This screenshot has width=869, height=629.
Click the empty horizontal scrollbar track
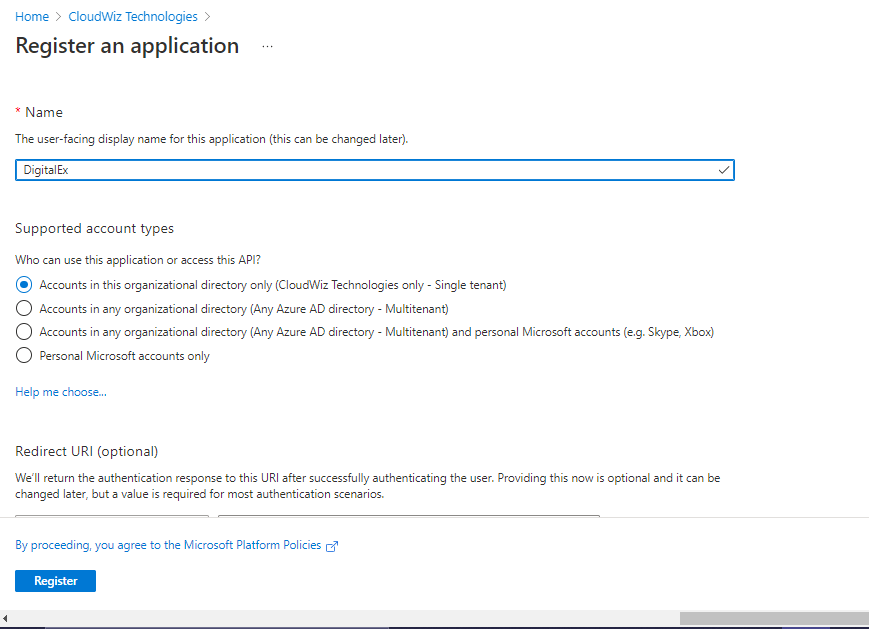[x=340, y=618]
